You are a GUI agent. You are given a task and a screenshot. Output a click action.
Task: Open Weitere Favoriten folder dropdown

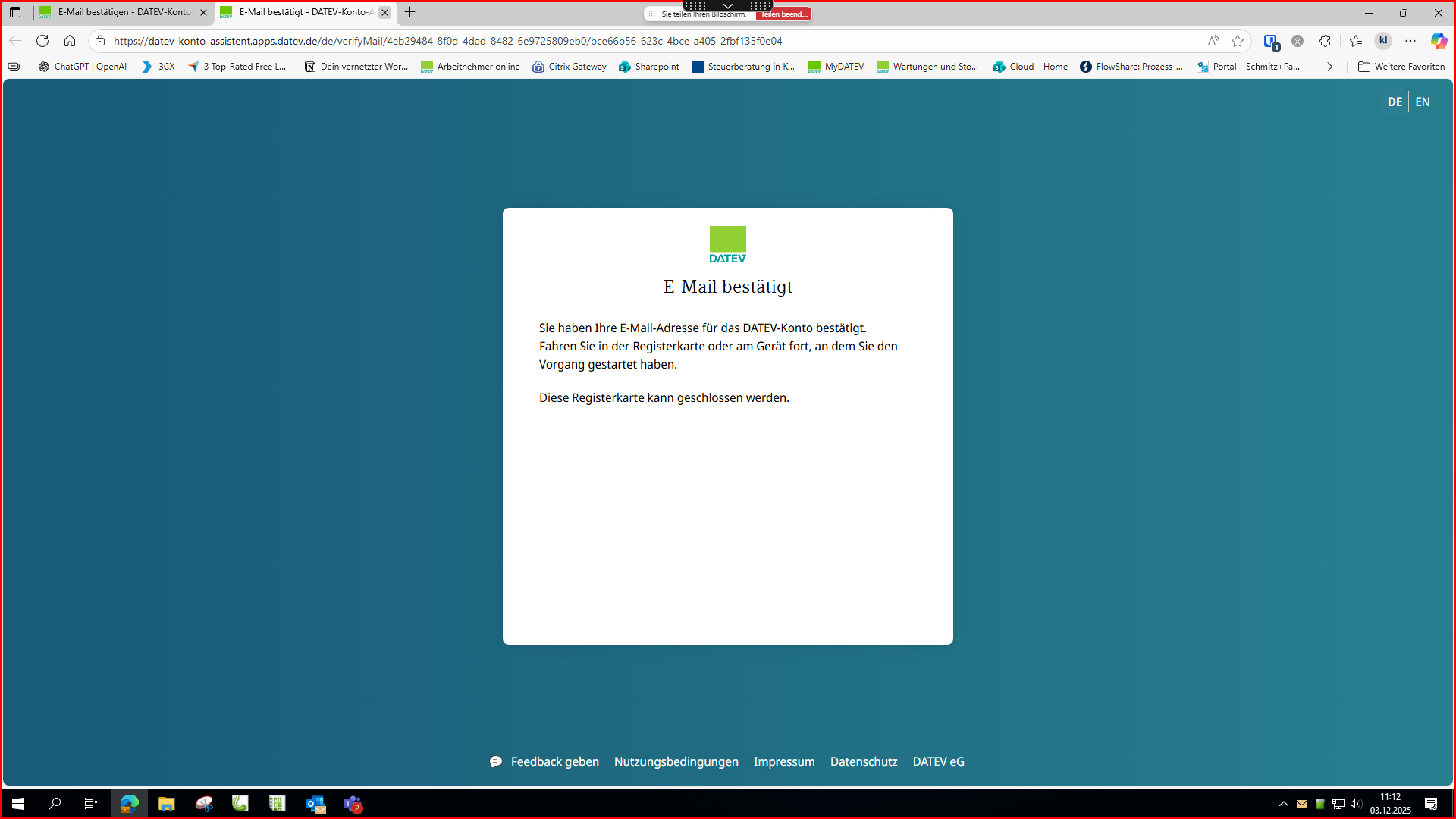click(x=1401, y=67)
